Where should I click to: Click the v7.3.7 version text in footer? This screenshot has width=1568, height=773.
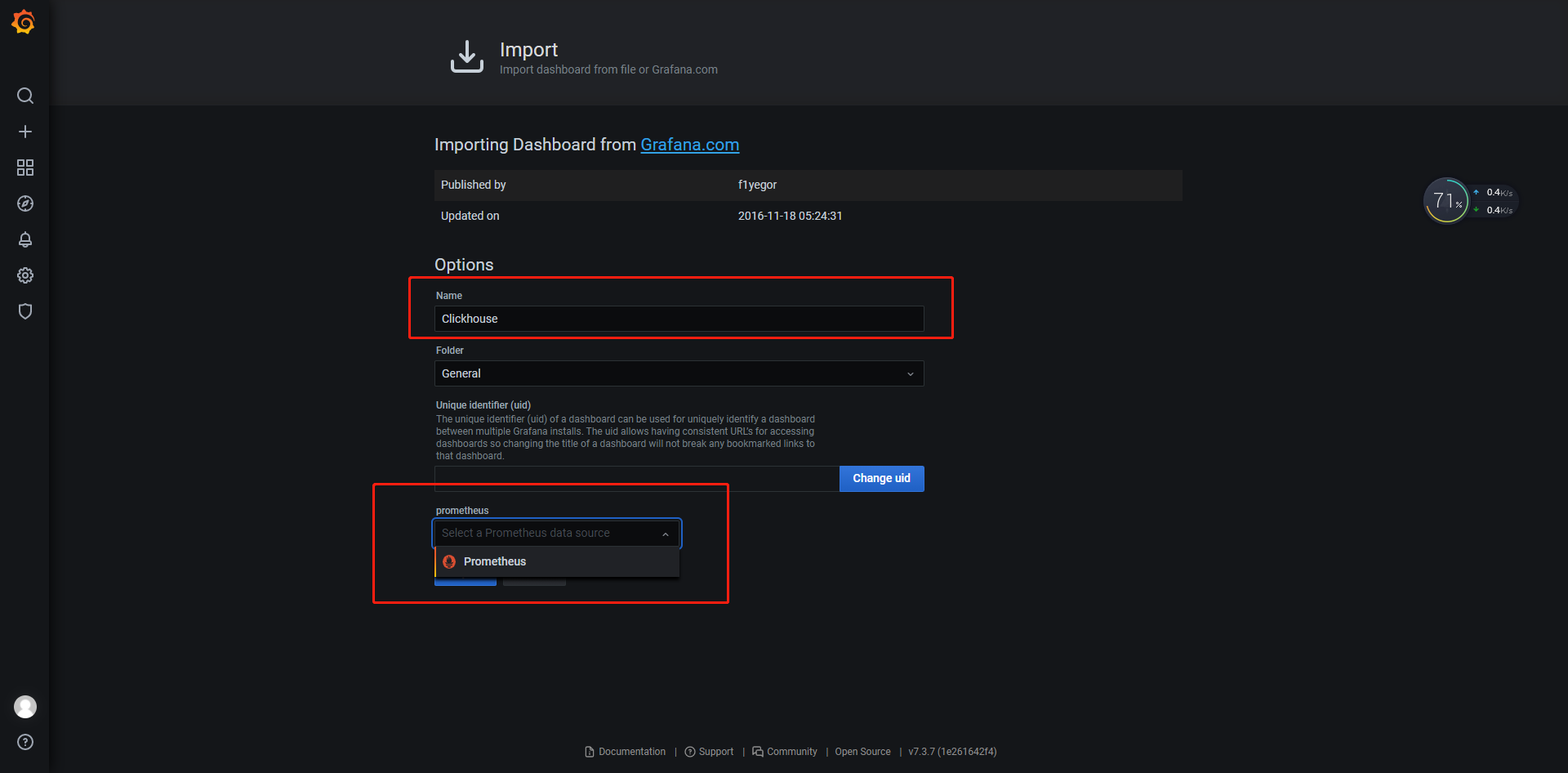click(x=952, y=752)
